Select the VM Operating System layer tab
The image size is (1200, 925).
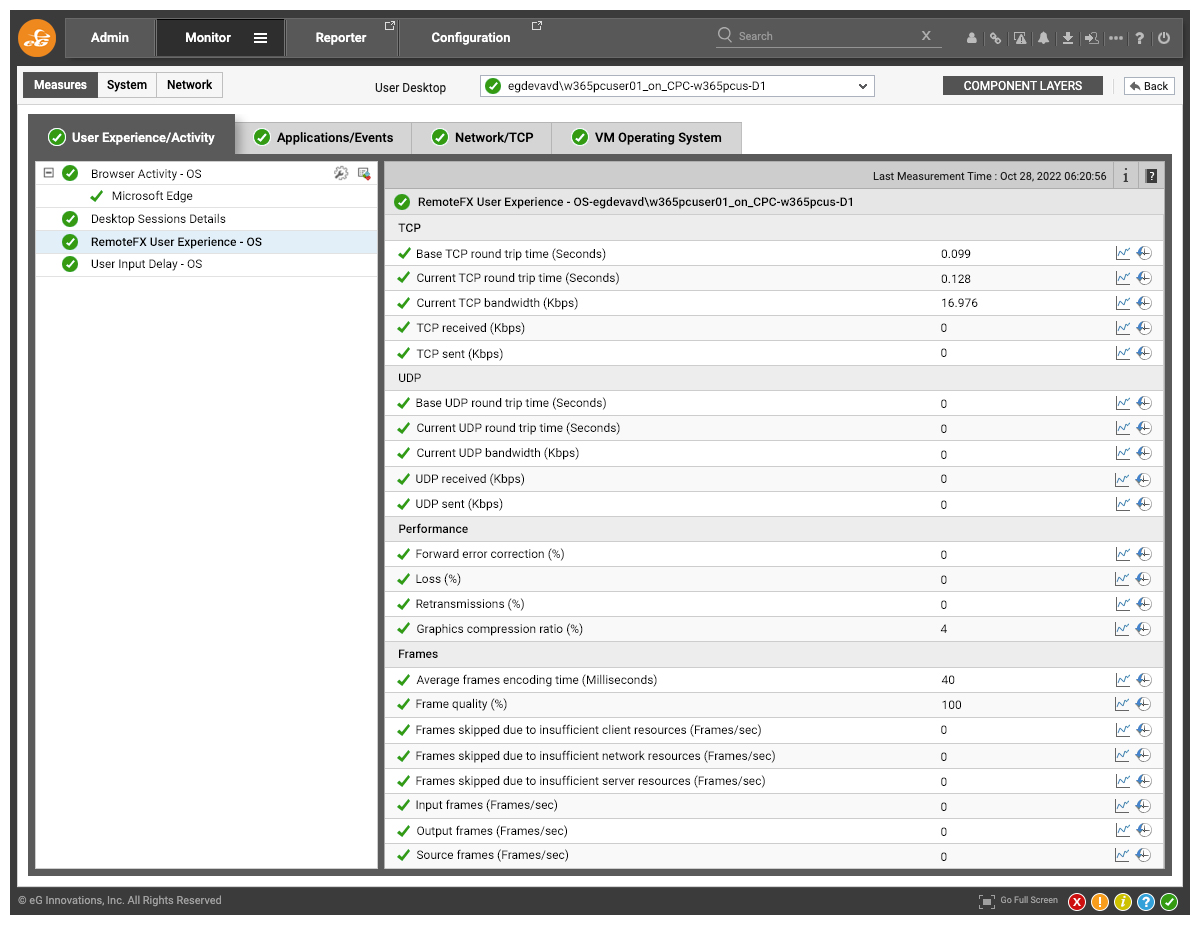coord(646,138)
